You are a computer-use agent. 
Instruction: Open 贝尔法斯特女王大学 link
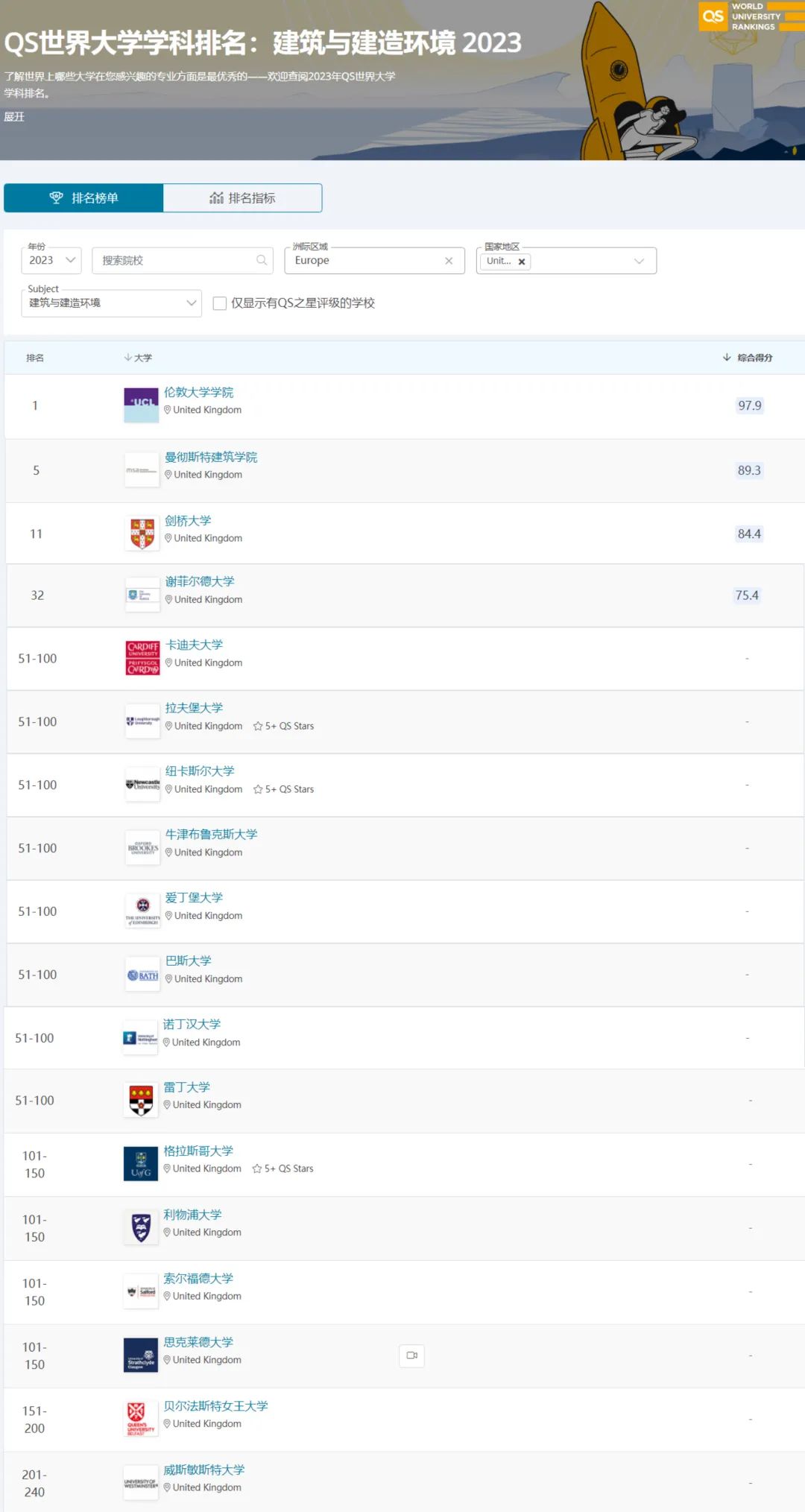click(x=215, y=1405)
